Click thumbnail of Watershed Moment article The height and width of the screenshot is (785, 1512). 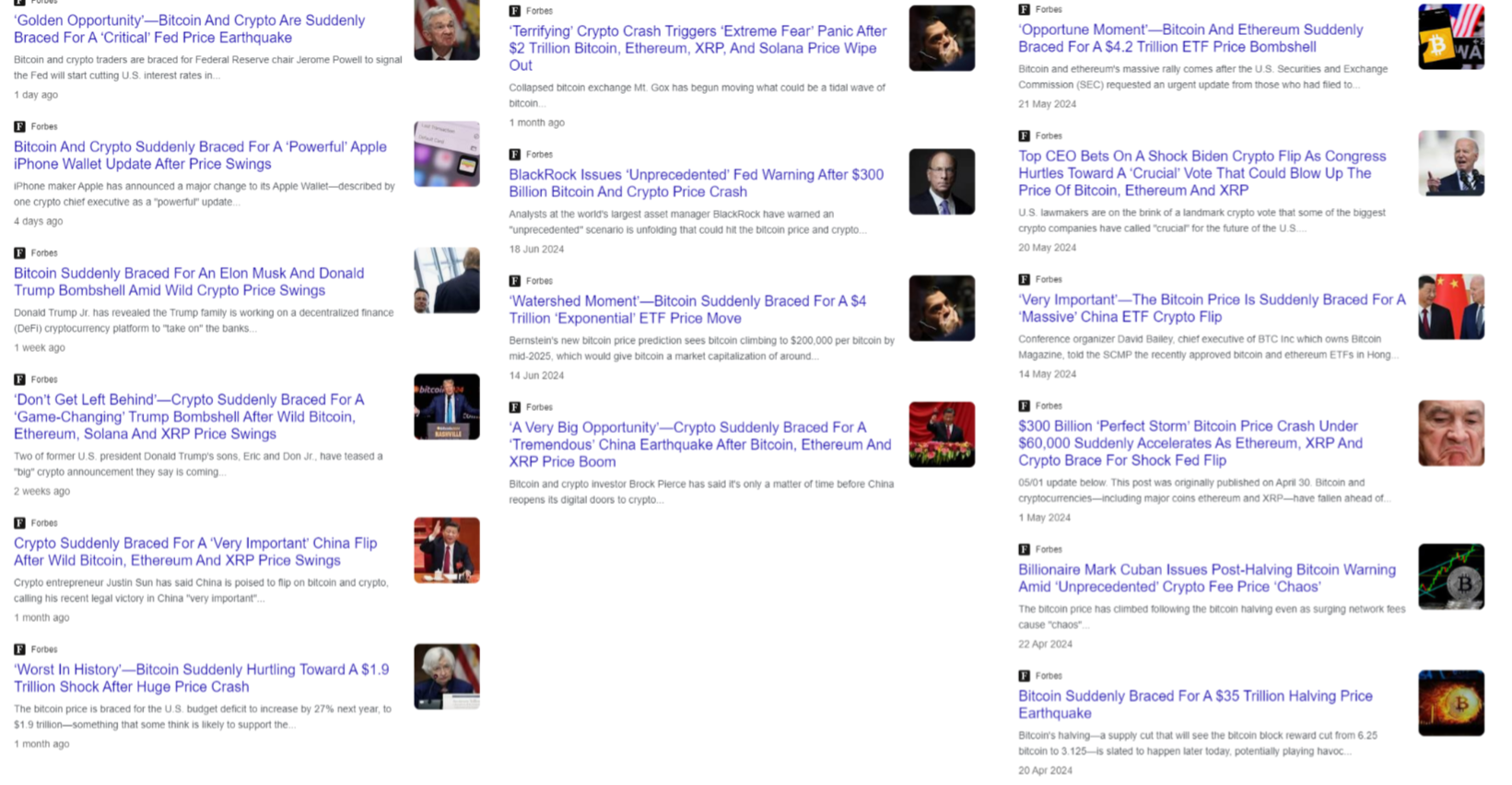(942, 308)
